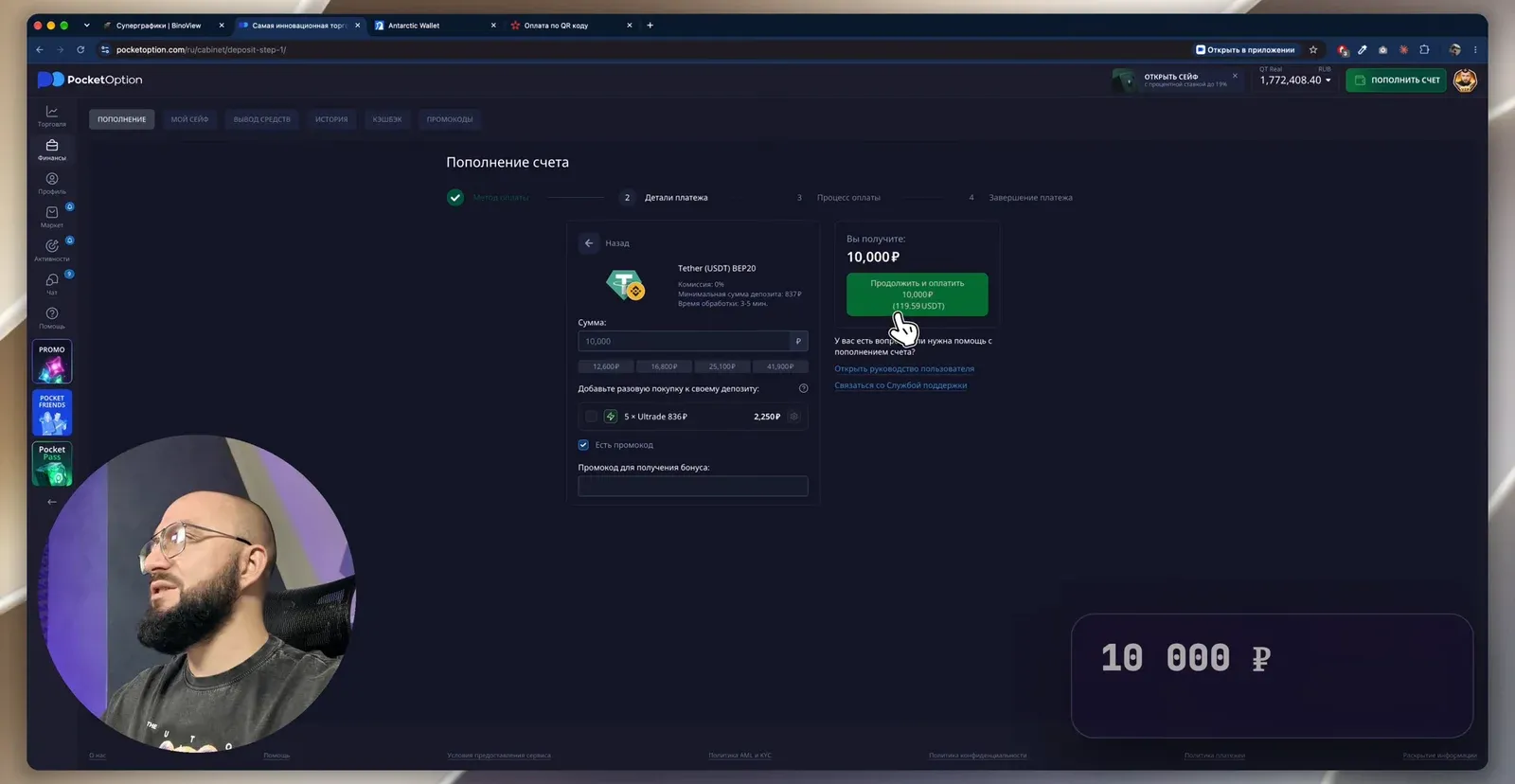Dismiss the Открыть сейф banner
This screenshot has height=784, width=1515.
tap(1235, 76)
